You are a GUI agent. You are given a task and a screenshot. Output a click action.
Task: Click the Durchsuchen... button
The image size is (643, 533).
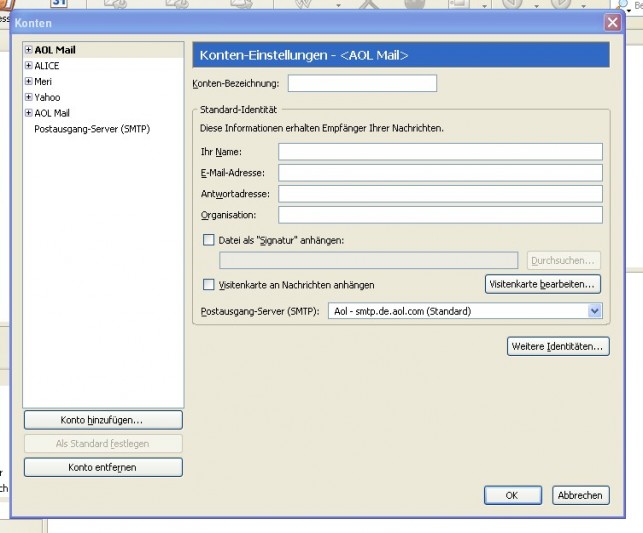tap(563, 260)
